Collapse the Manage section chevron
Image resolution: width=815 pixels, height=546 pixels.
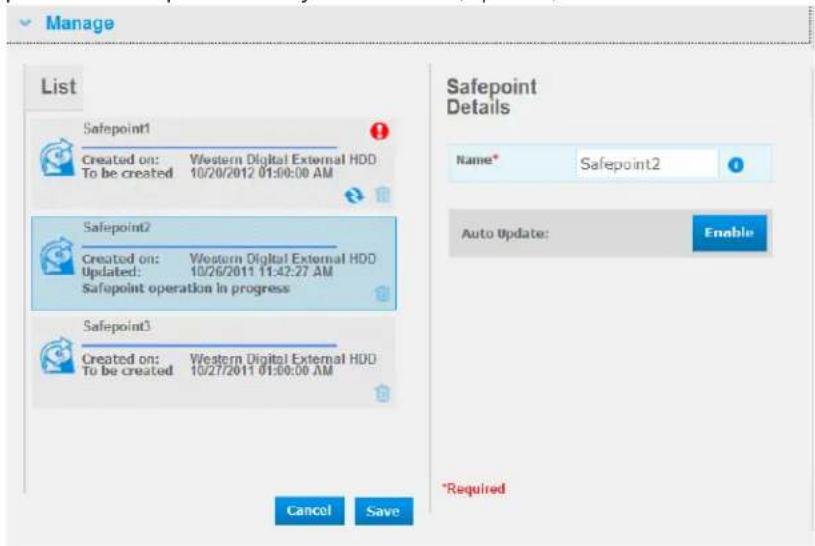[25, 23]
